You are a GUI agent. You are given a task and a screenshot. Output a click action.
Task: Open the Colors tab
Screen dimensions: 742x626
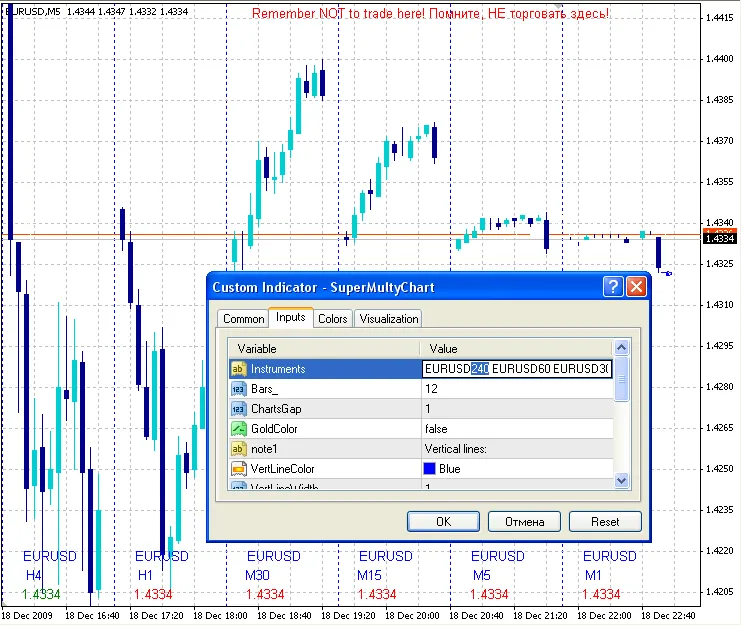[x=333, y=319]
